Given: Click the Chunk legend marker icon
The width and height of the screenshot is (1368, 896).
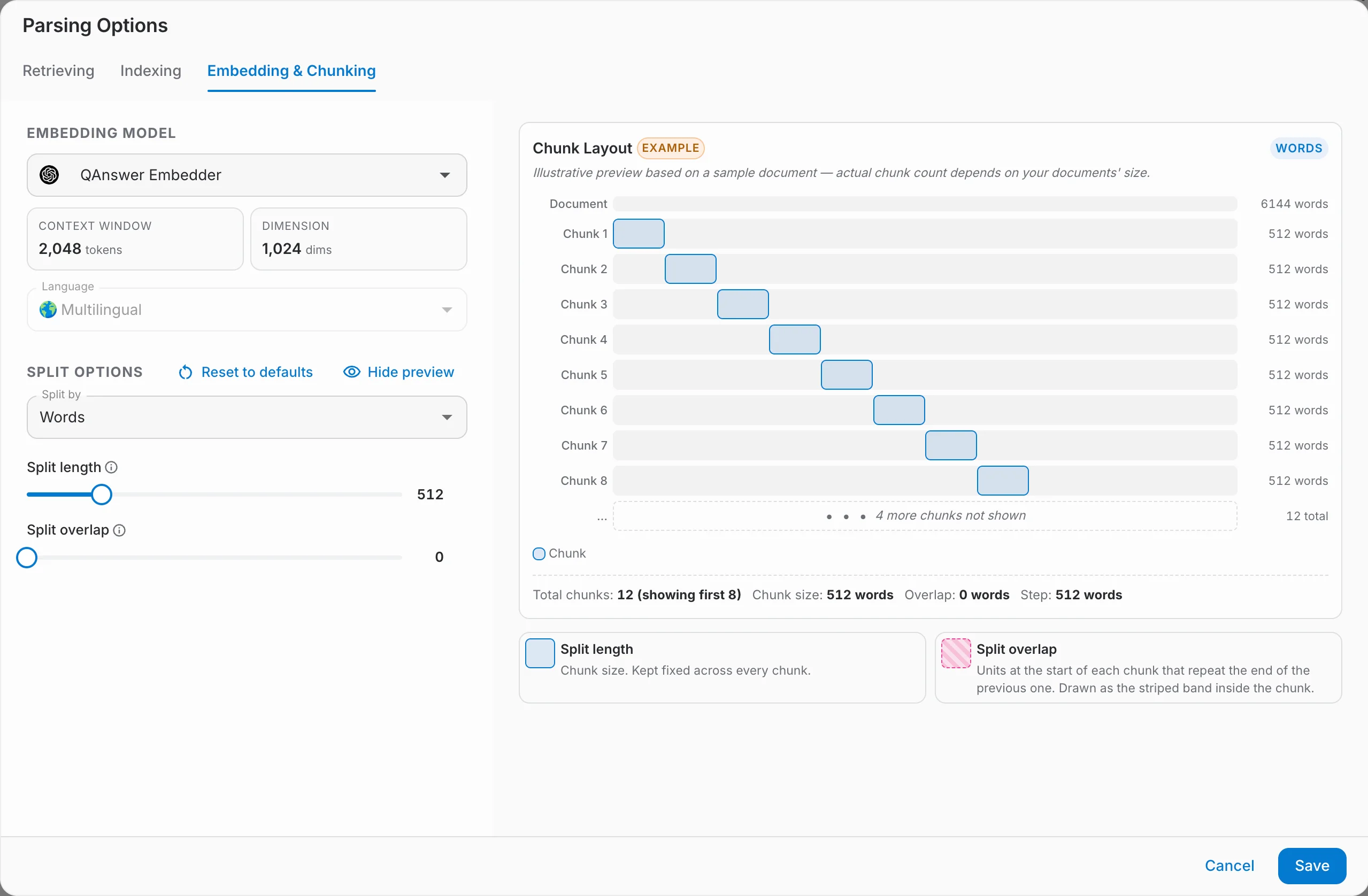Looking at the screenshot, I should click(x=539, y=553).
